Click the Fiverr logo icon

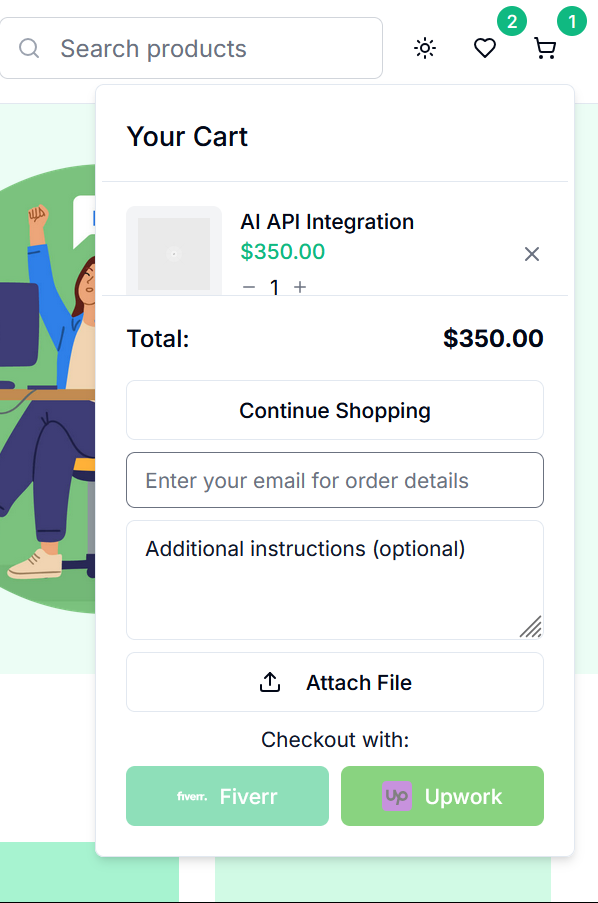[x=192, y=796]
